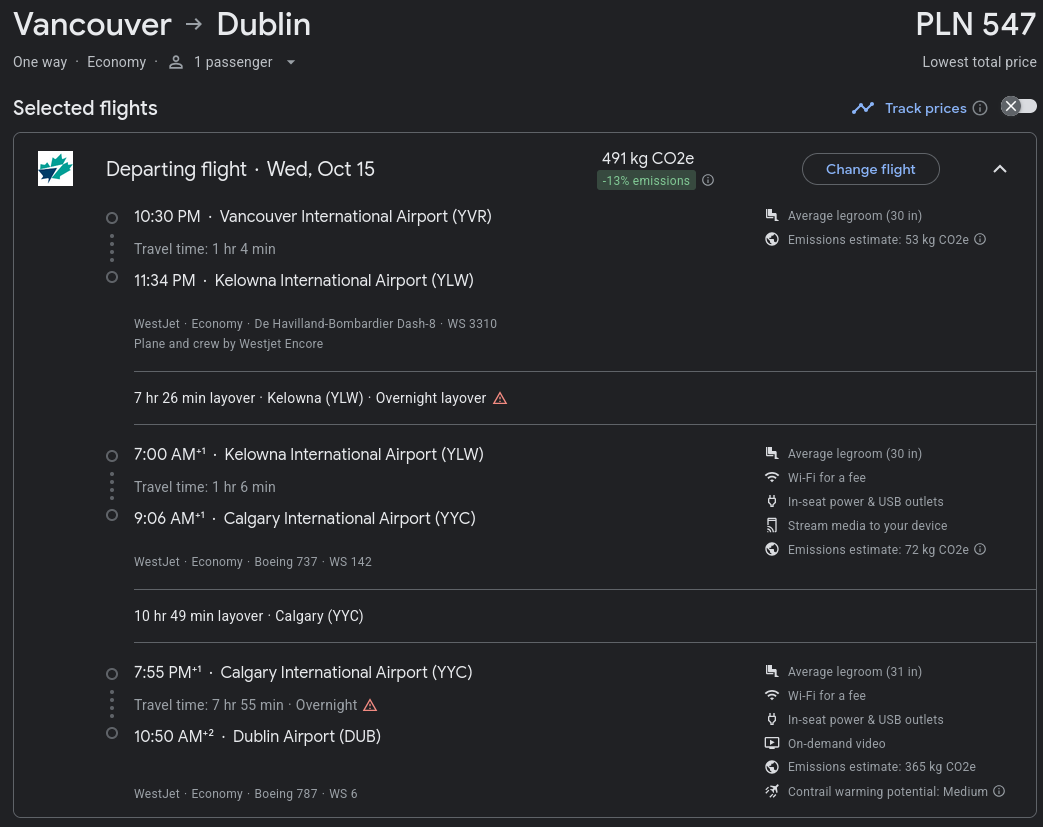This screenshot has width=1043, height=827.
Task: Click the Track prices link text
Action: (925, 108)
